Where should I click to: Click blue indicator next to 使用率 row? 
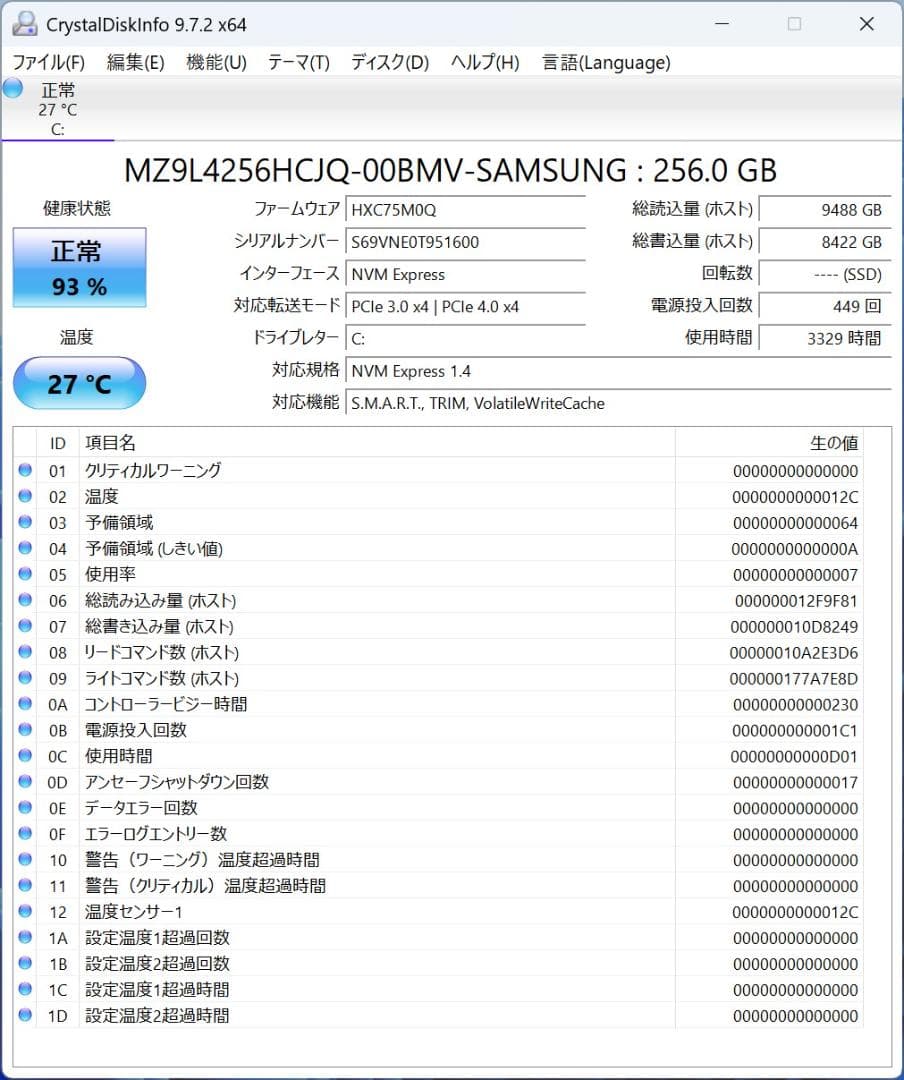click(x=25, y=574)
